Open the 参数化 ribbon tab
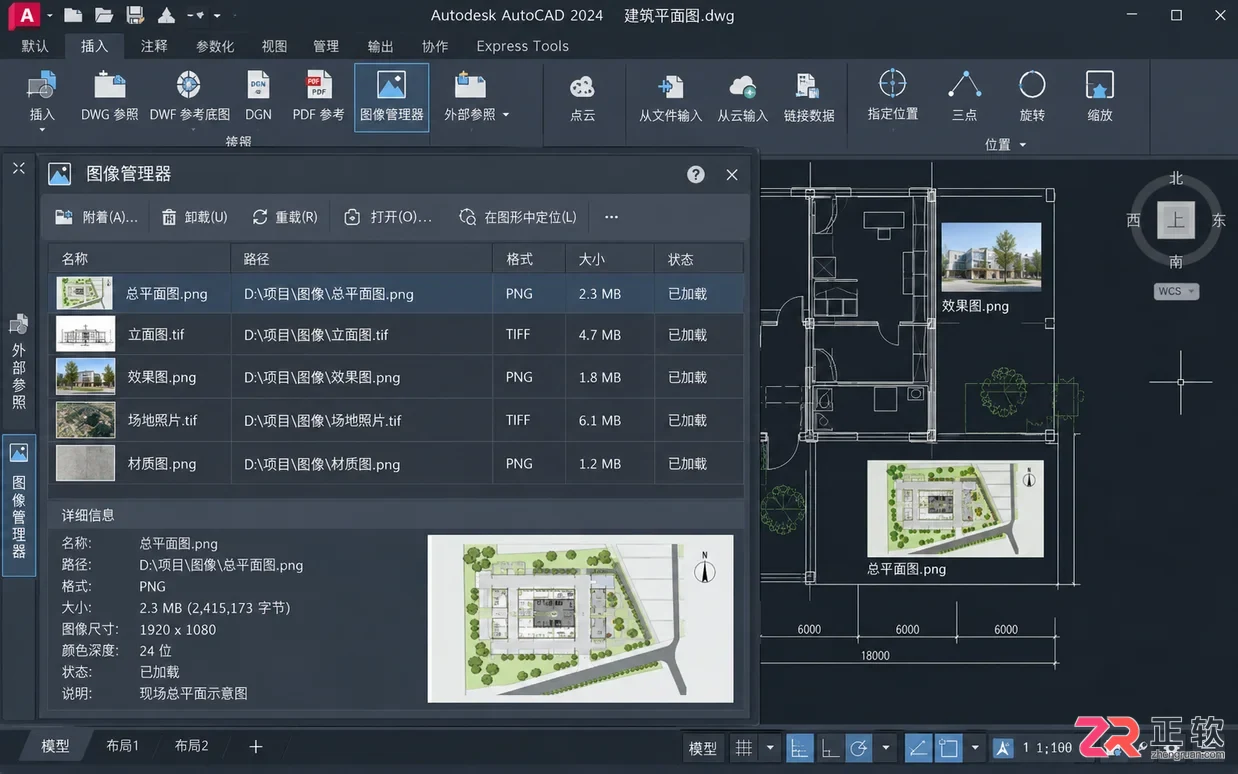 pyautogui.click(x=215, y=46)
